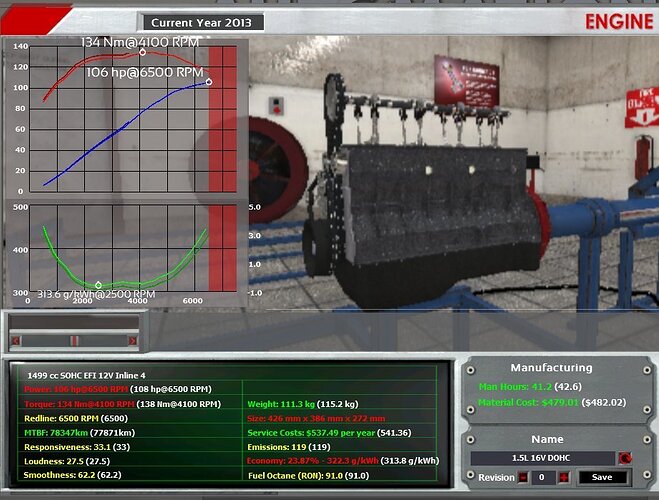Viewport: 659px width, 500px height.
Task: Click the red corner tab in the header
Action: [34, 19]
